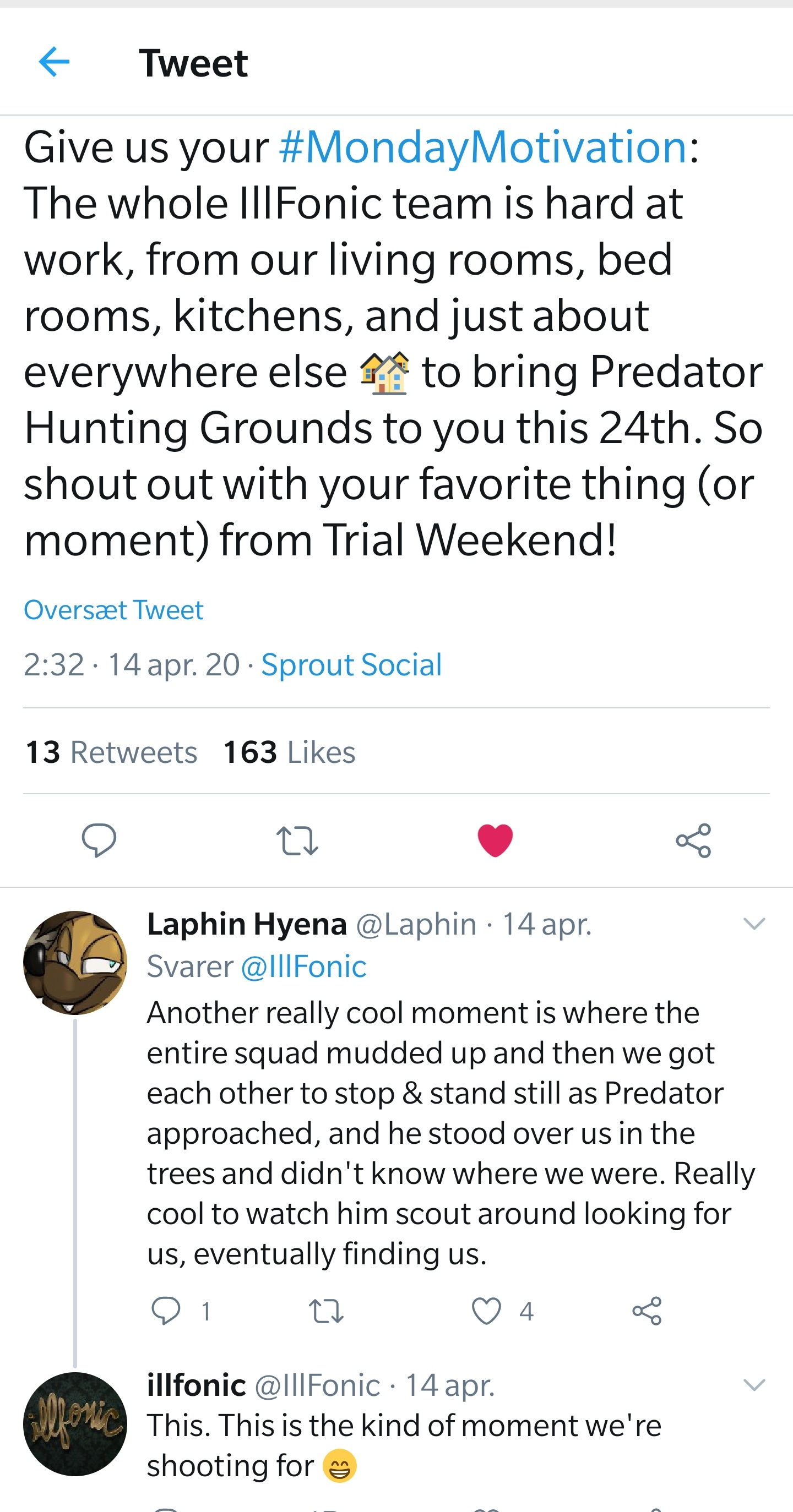
Task: Reply to Laphin Hyena's comment
Action: [166, 1311]
